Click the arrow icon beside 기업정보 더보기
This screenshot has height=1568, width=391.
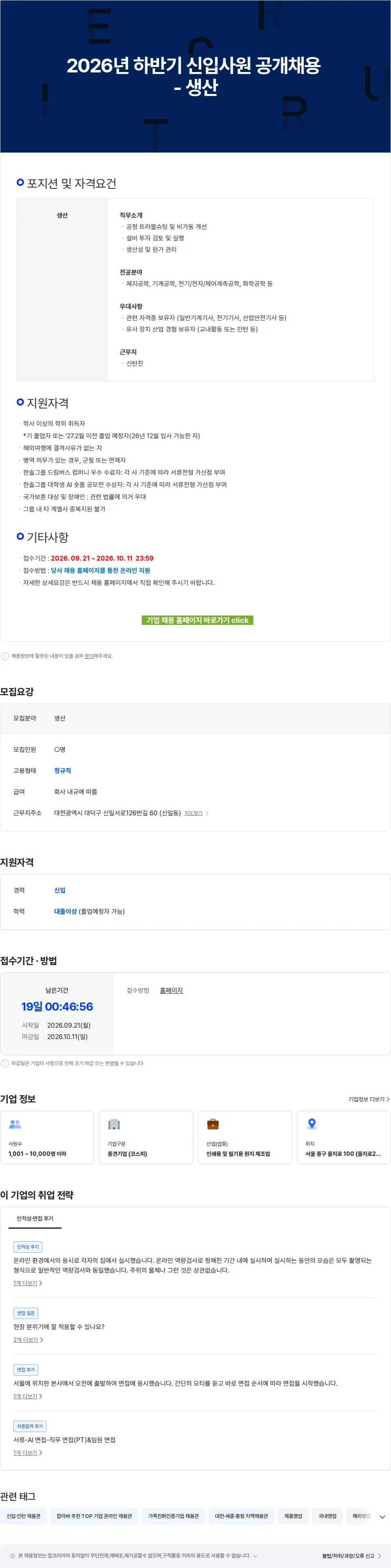click(388, 1098)
